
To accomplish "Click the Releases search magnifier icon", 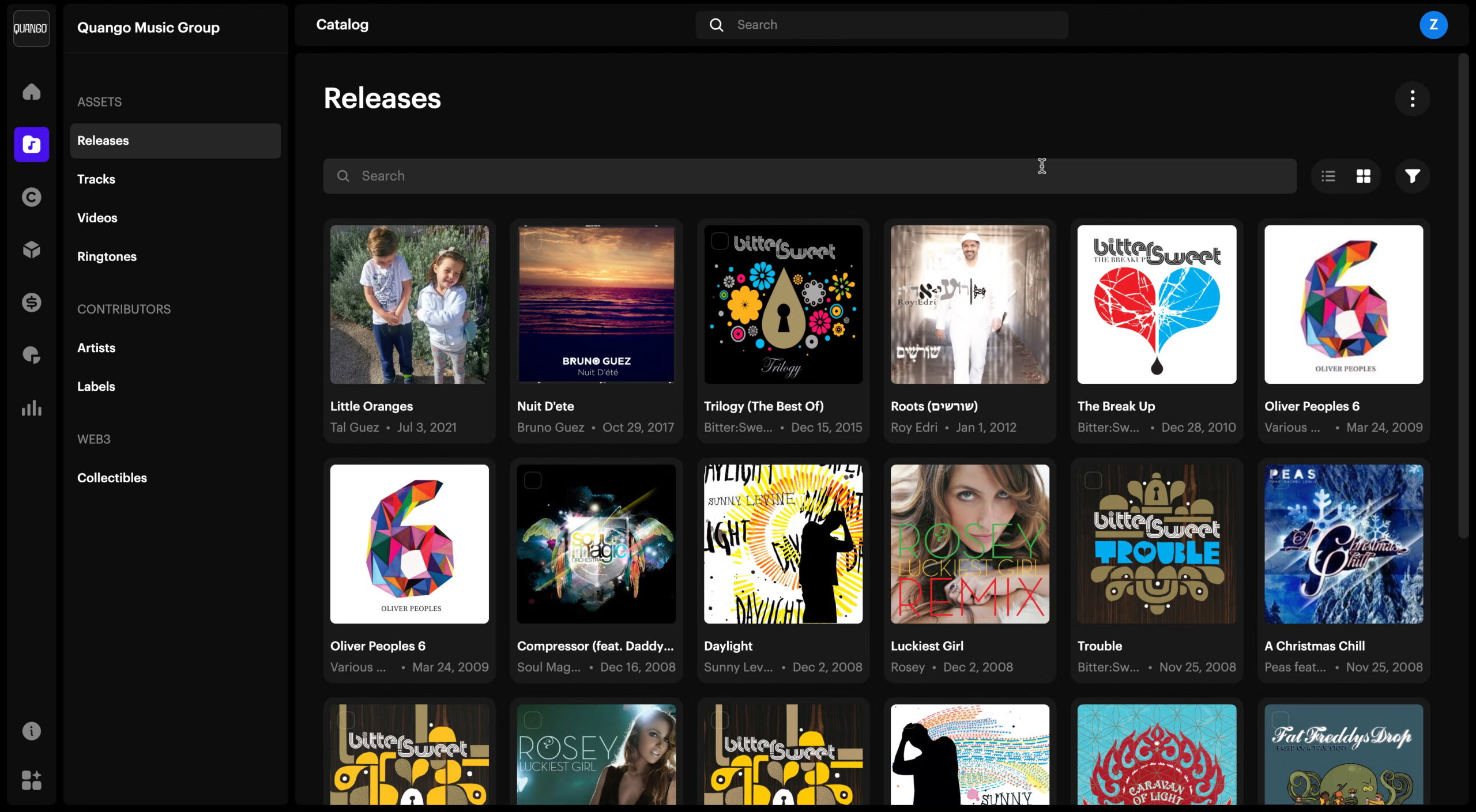I will tap(343, 176).
